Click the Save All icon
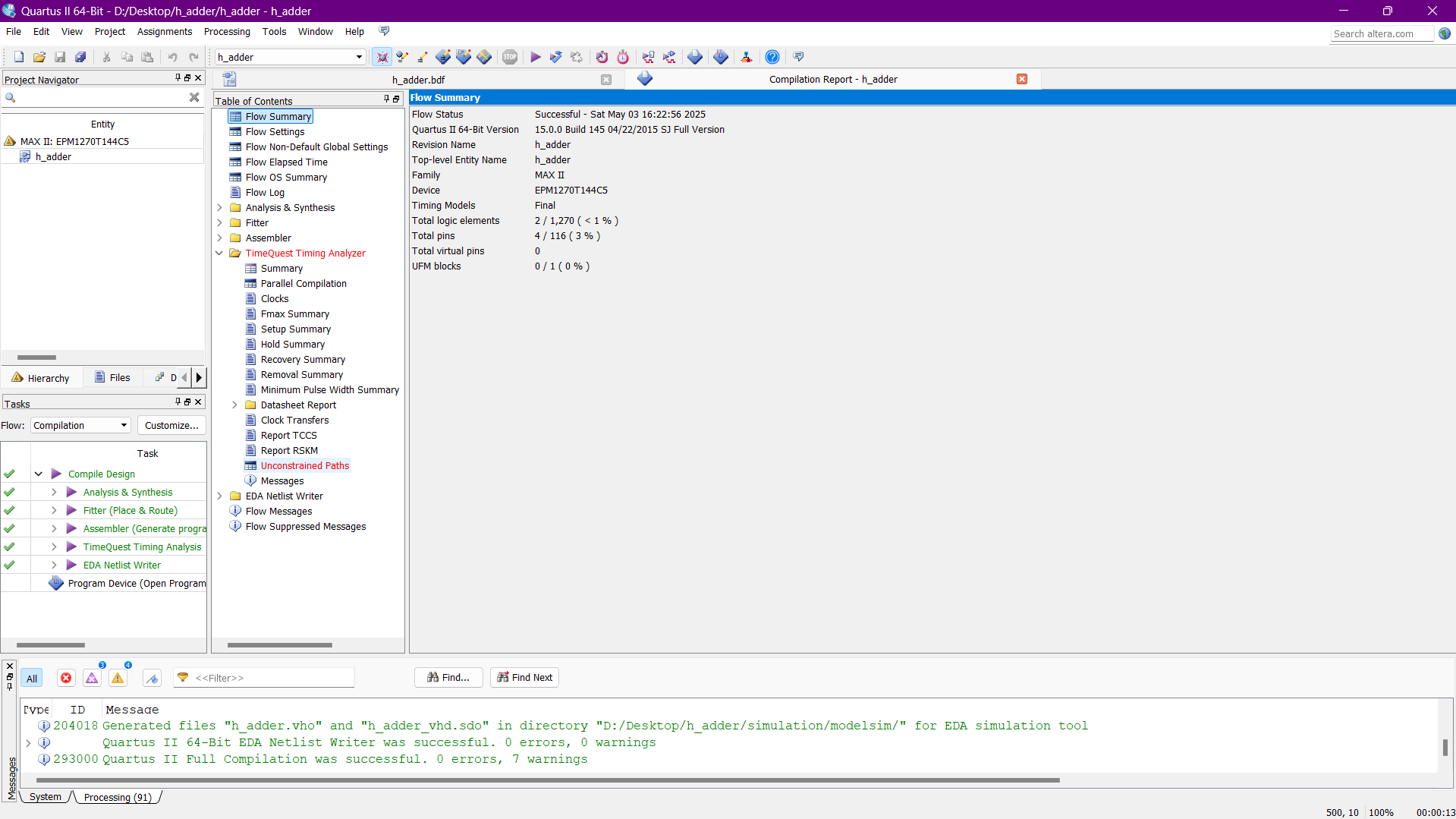 [80, 57]
